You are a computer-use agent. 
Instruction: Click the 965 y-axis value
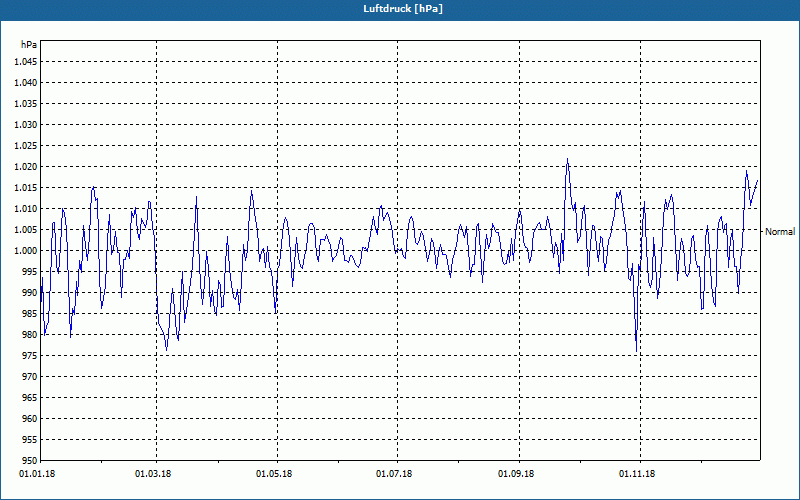[x=30, y=397]
